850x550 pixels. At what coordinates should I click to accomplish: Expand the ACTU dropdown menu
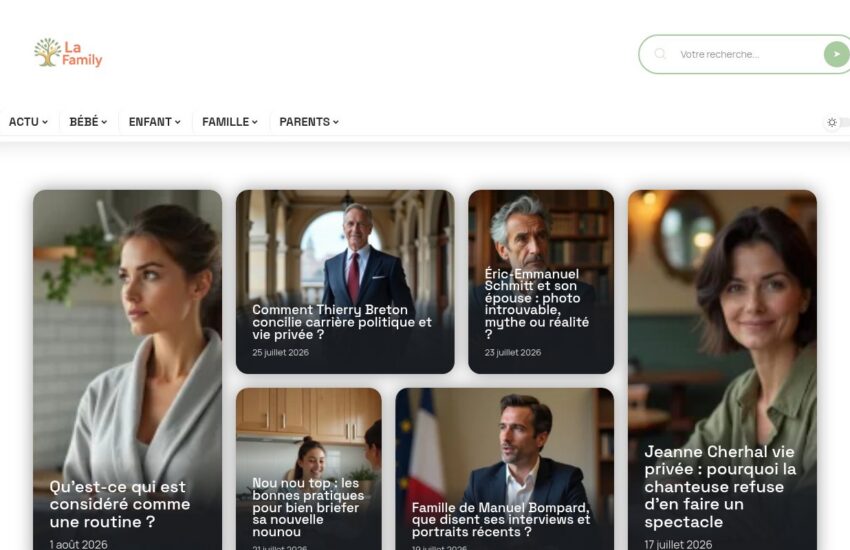(28, 122)
